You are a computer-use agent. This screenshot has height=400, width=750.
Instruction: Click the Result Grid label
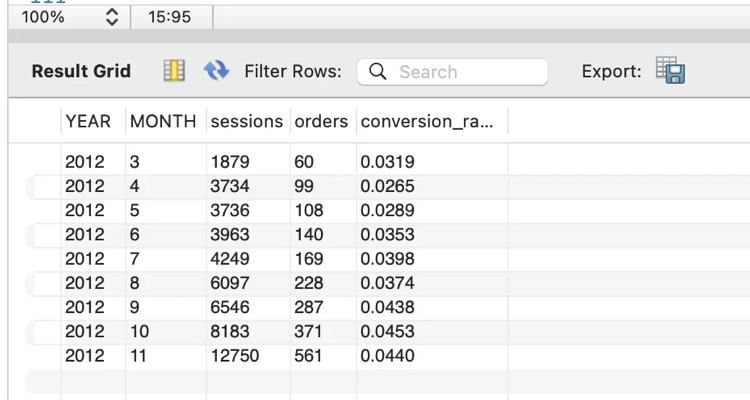(81, 72)
